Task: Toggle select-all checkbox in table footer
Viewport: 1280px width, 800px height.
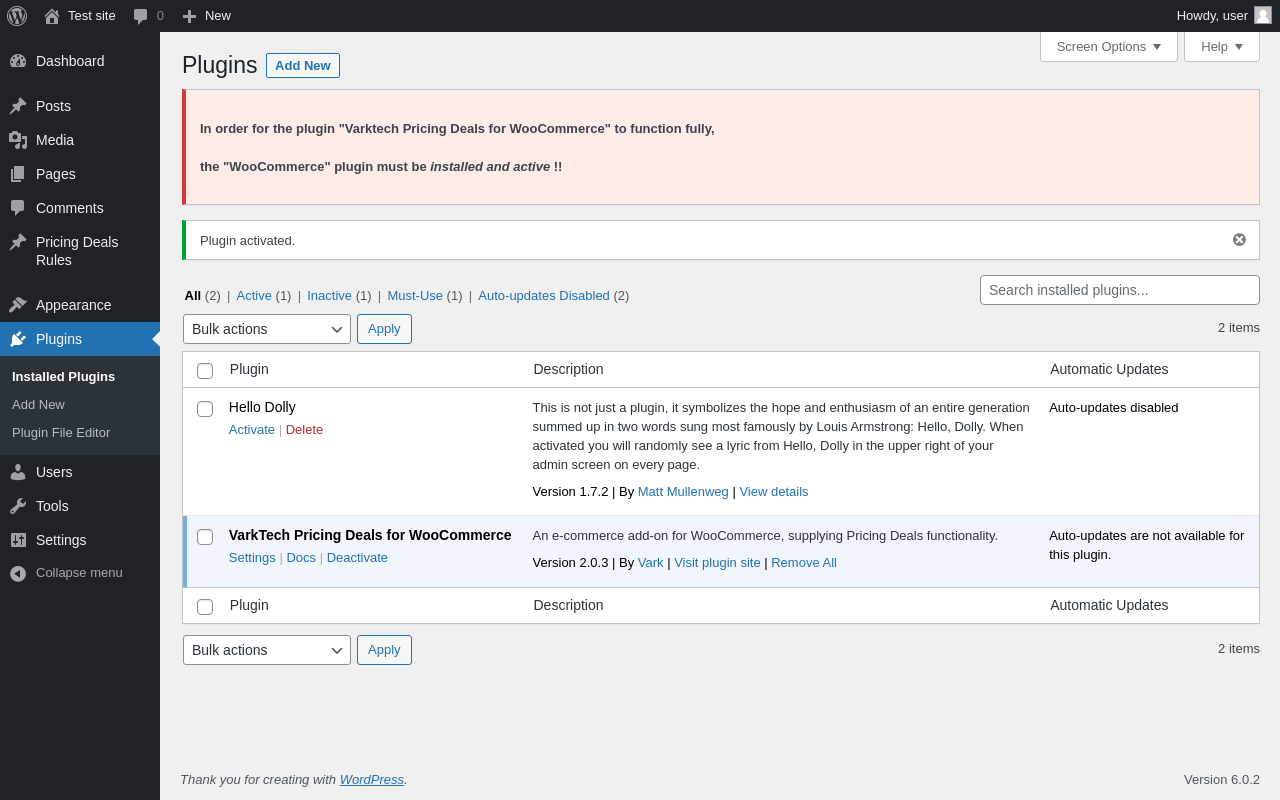Action: click(205, 607)
